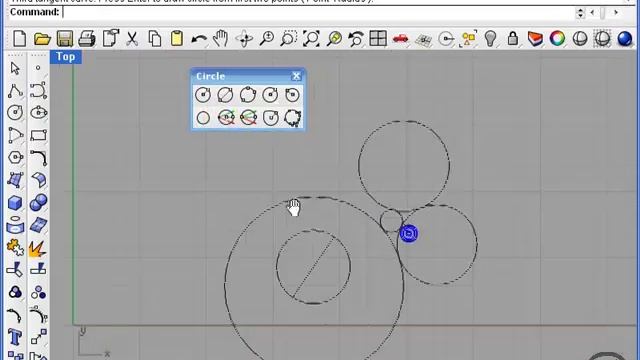Select the arrow pointer tool in the sidebar
The width and height of the screenshot is (640, 360).
coord(15,68)
